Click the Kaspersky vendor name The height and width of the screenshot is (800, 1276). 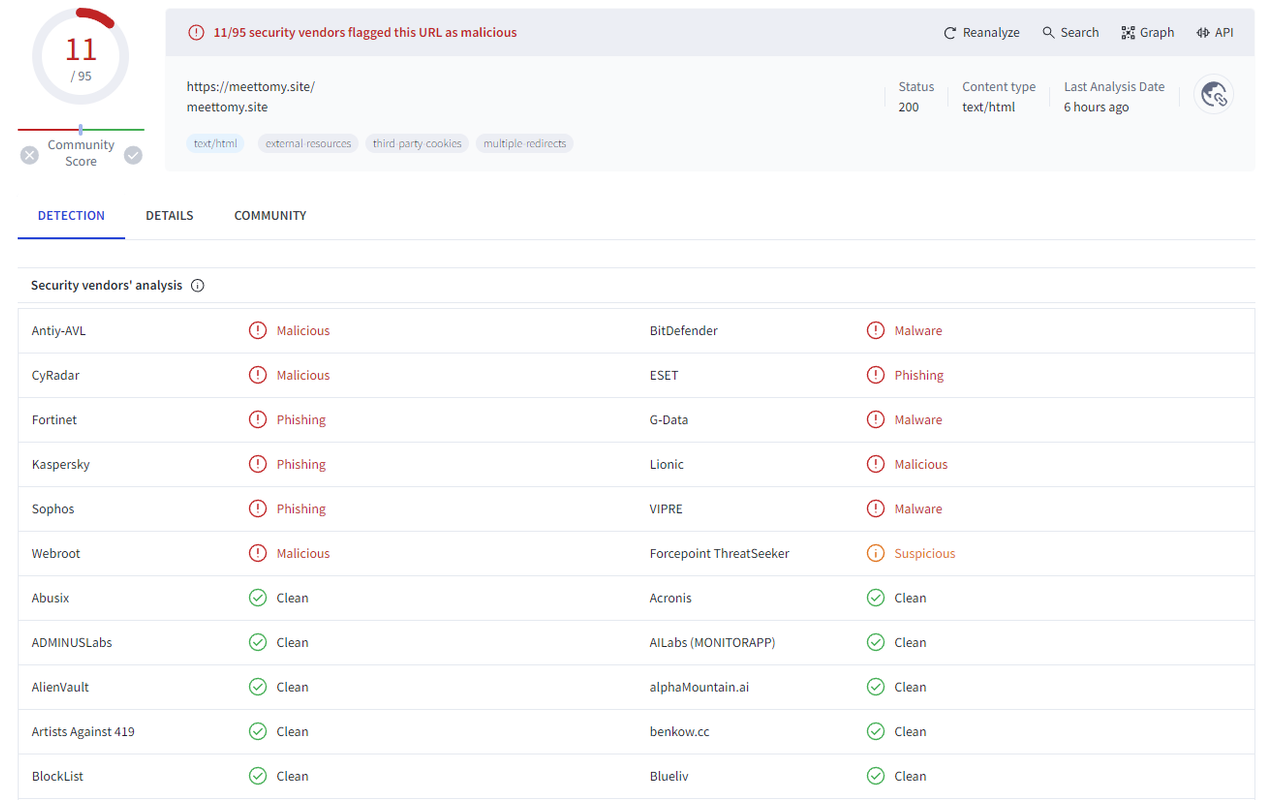pos(61,464)
